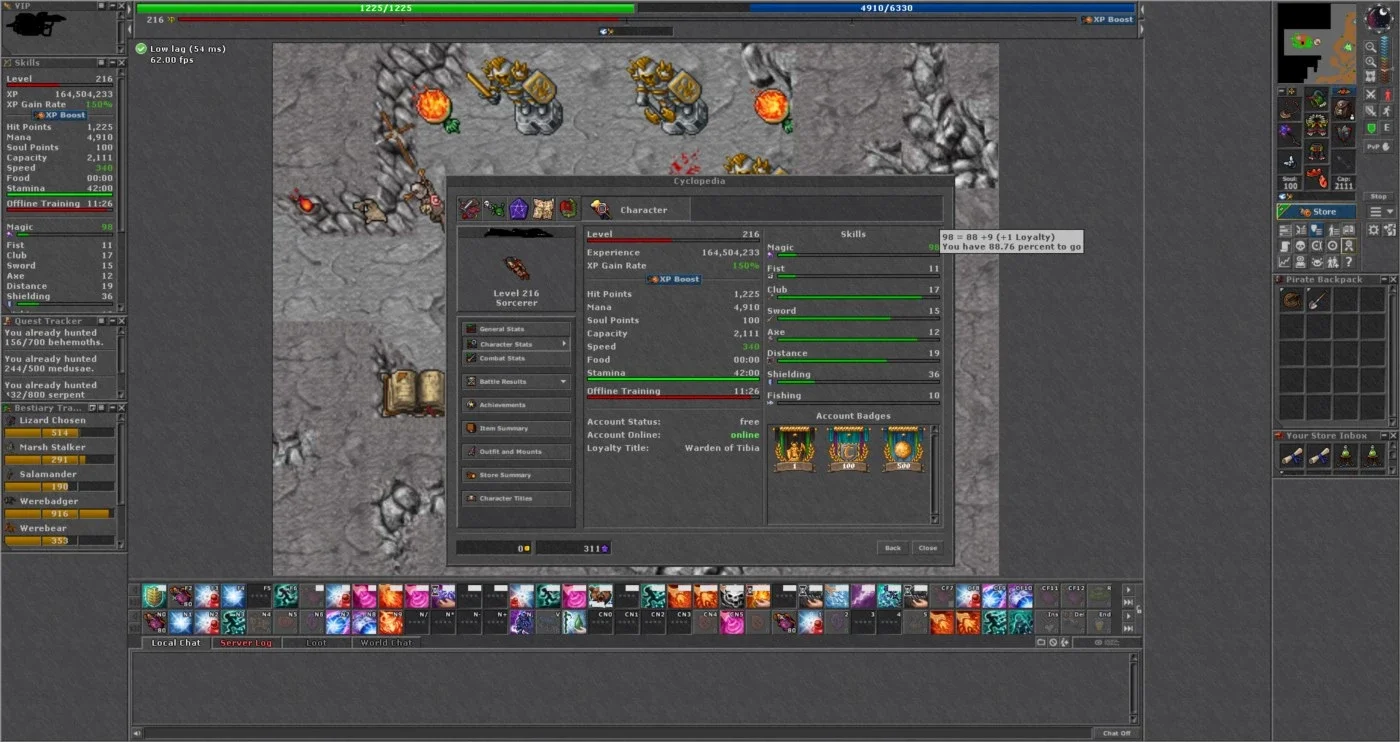This screenshot has height=742, width=1400.
Task: Click the XP Boost button beside the top experience bar
Action: click(1108, 19)
